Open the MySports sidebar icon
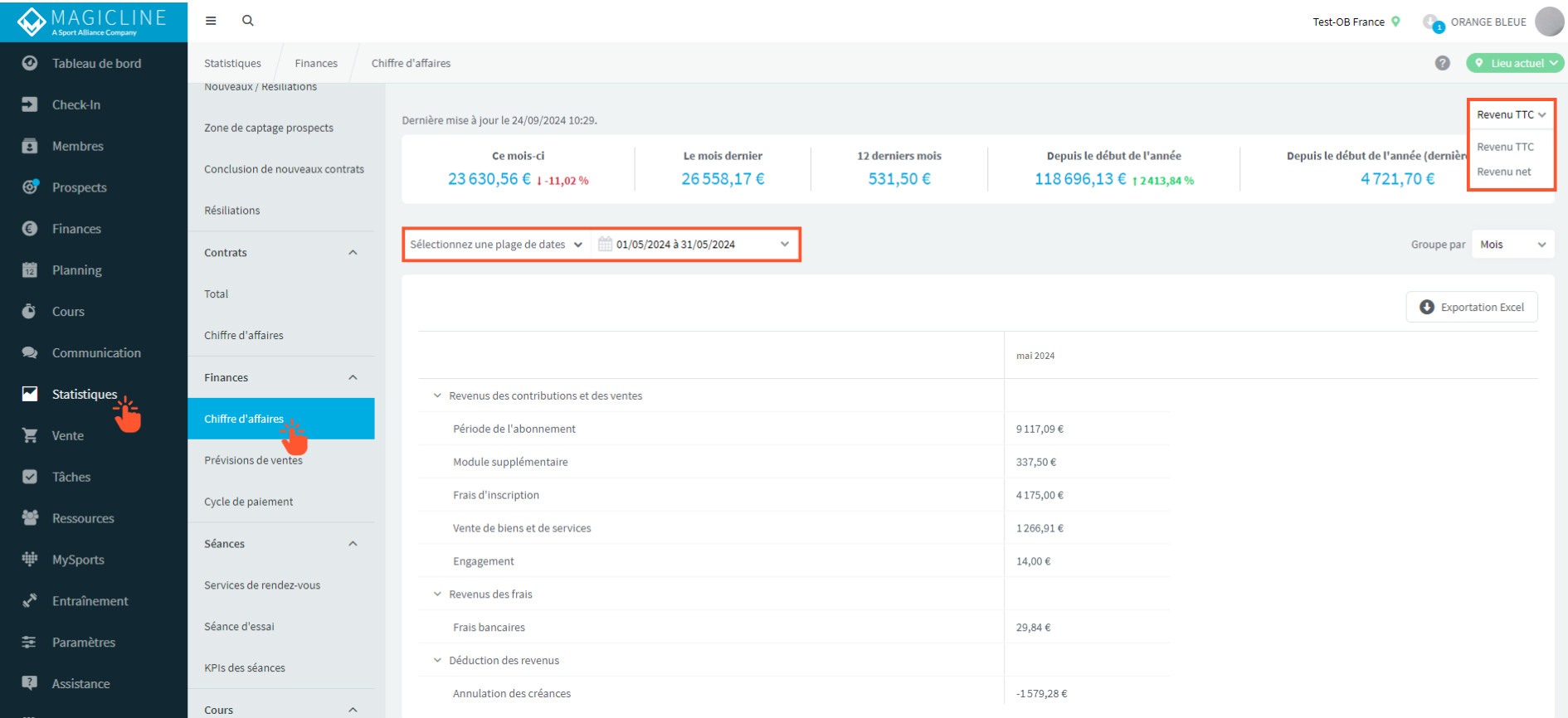 pyautogui.click(x=30, y=559)
